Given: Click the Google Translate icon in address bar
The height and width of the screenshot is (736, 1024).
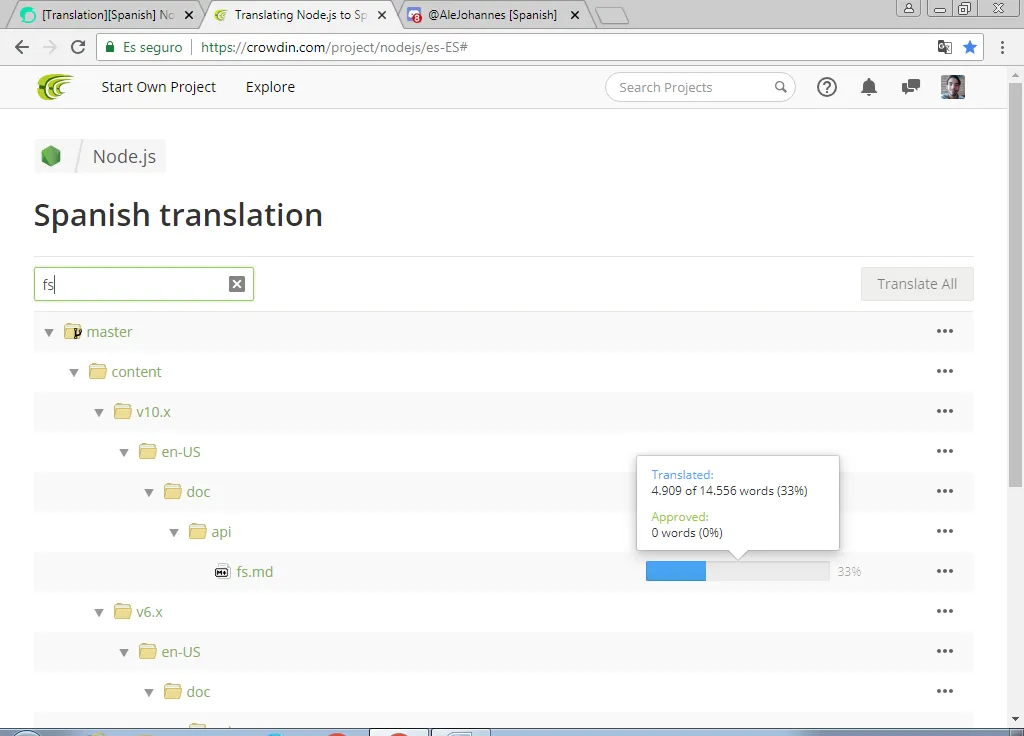Looking at the screenshot, I should pos(944,47).
